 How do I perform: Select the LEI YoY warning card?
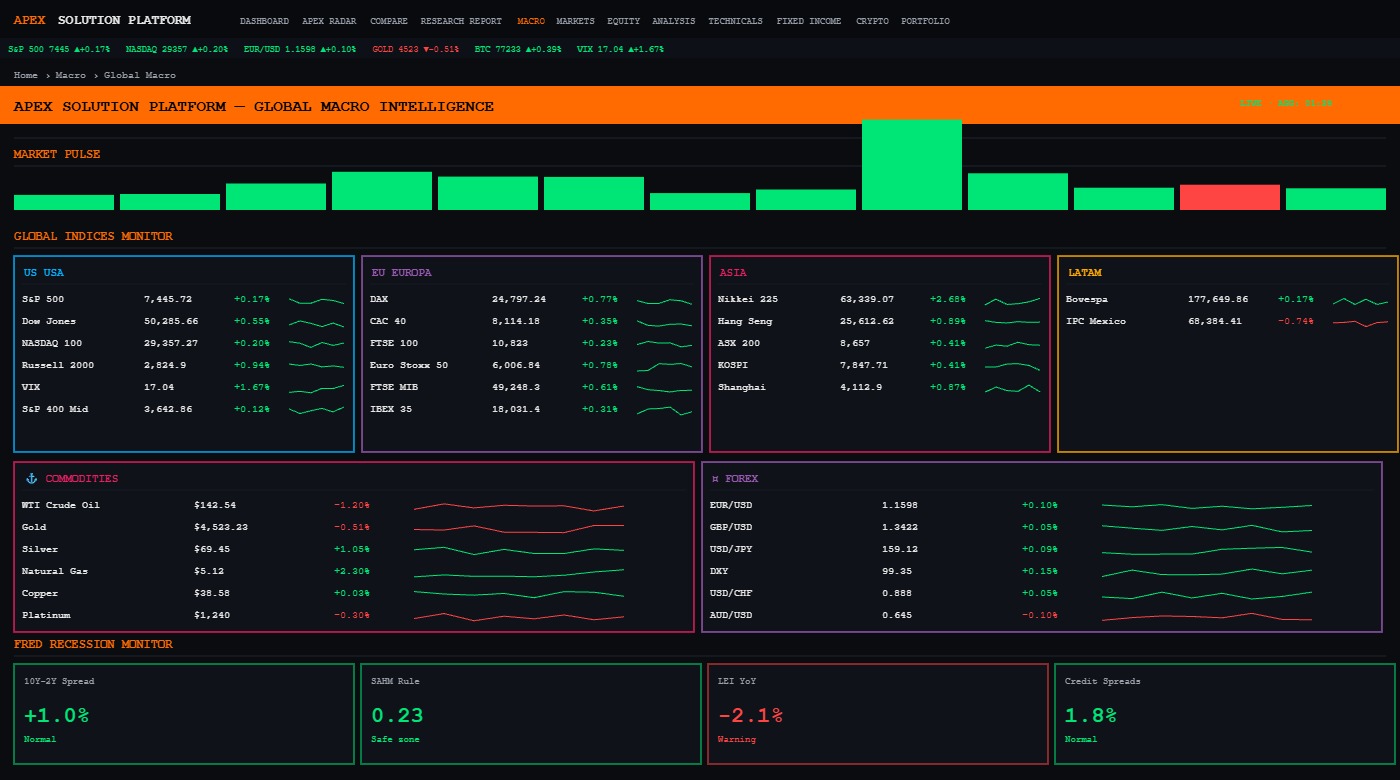click(878, 714)
